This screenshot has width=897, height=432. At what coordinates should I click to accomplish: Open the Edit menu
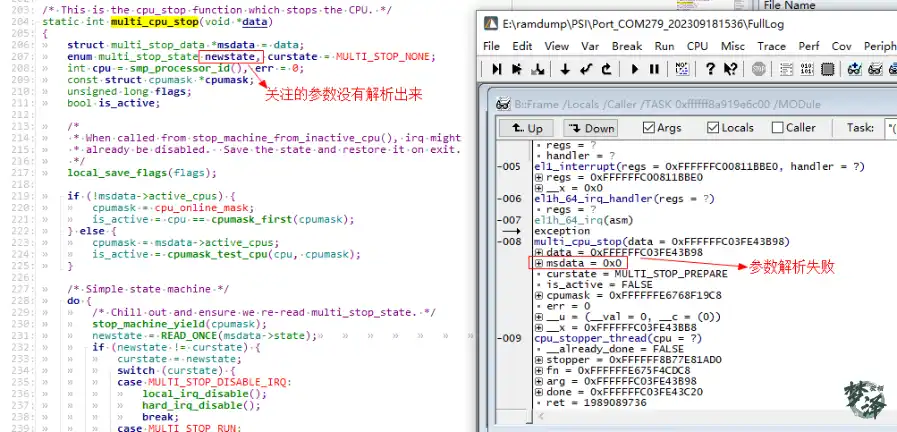click(x=522, y=46)
